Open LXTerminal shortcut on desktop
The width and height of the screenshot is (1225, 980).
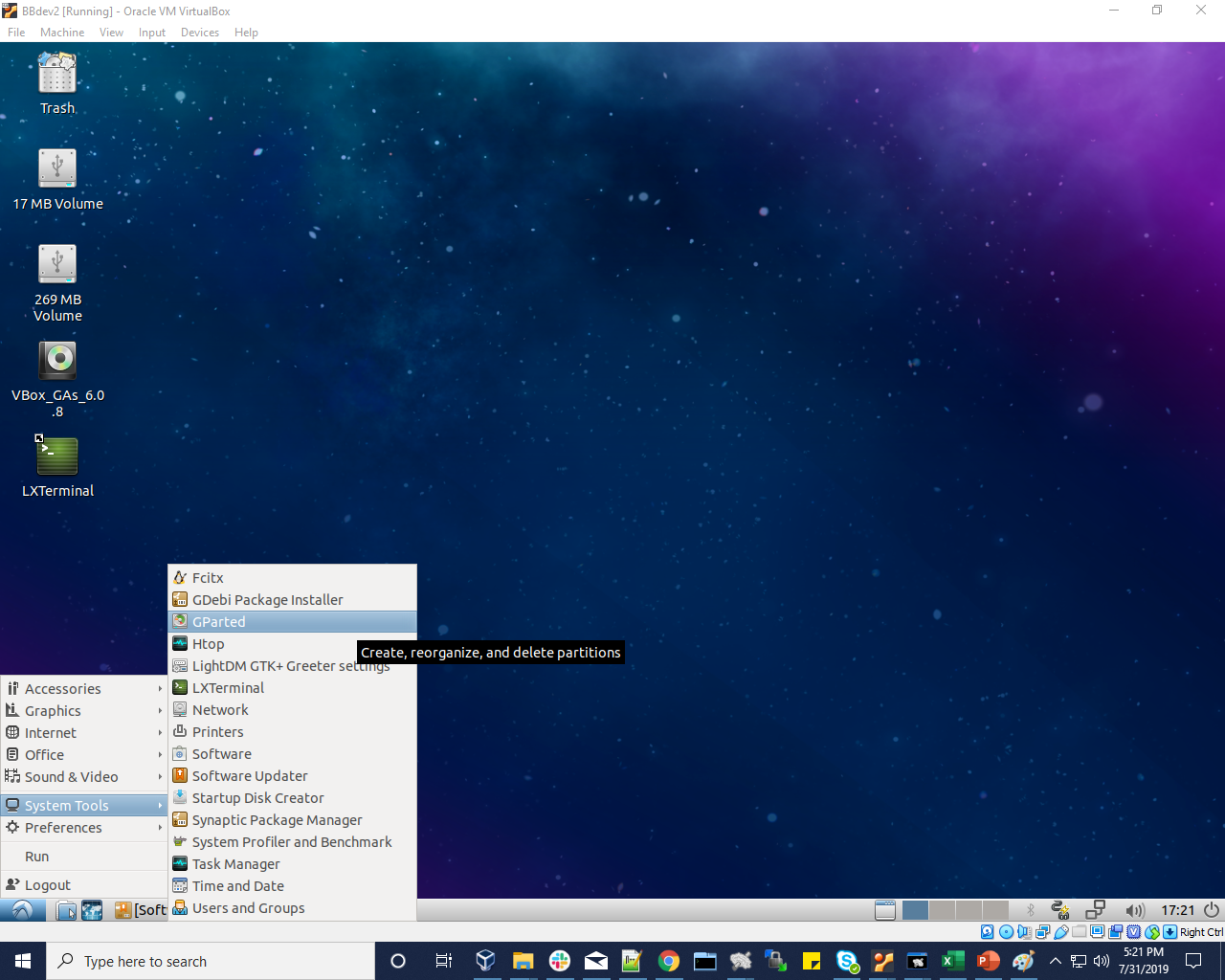(x=57, y=457)
